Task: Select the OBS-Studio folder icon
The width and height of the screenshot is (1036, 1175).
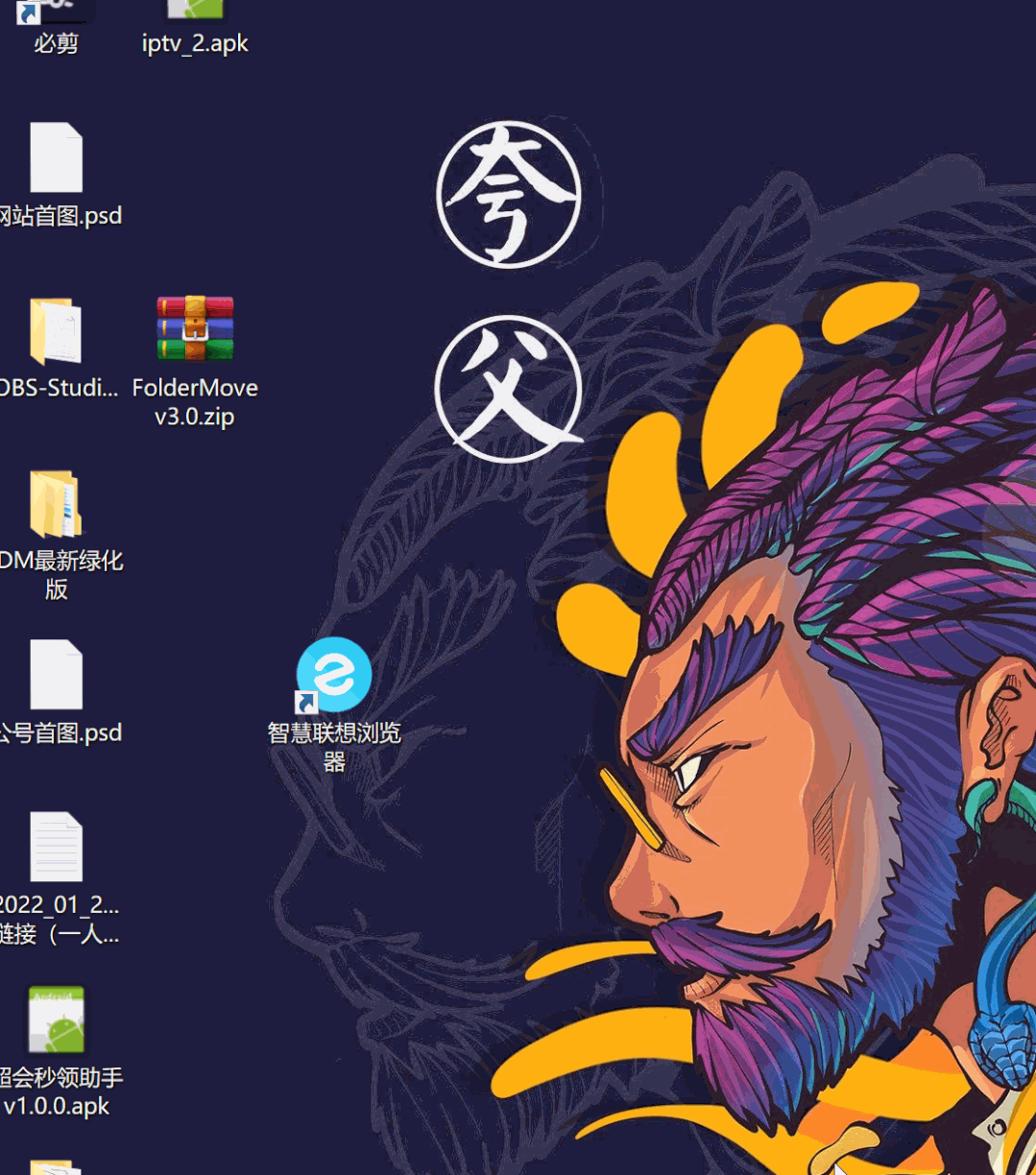Action: click(x=56, y=330)
